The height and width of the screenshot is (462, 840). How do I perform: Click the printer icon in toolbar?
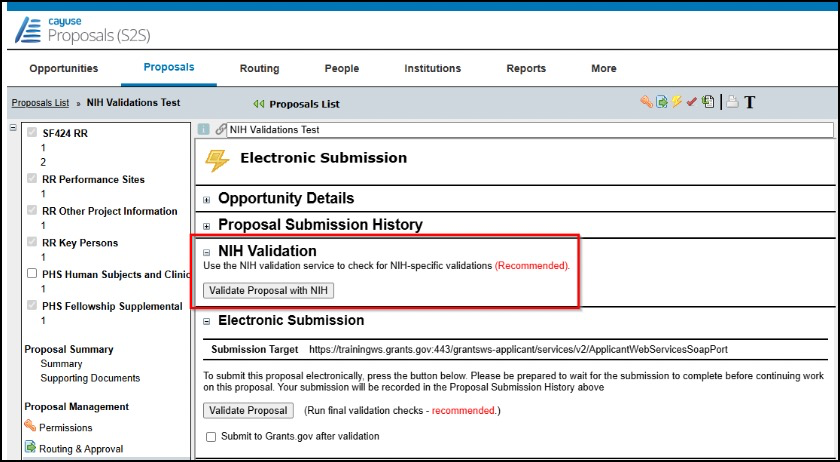pos(731,102)
